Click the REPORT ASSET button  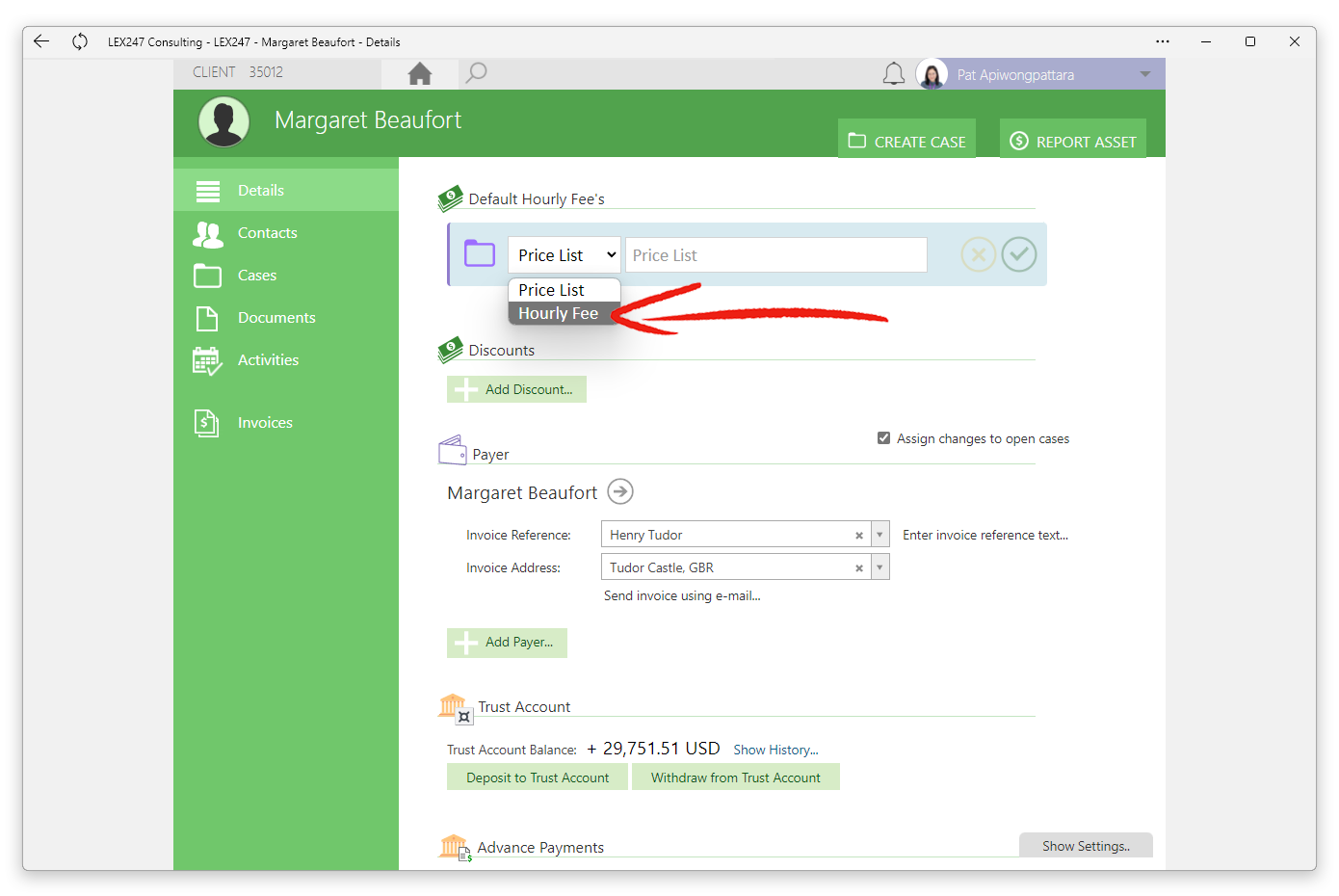1072,140
